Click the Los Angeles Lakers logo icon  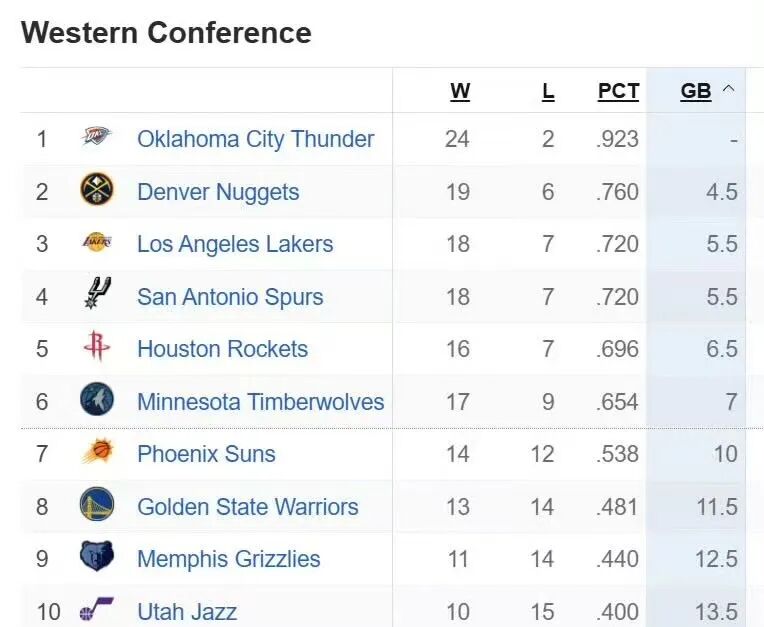(97, 243)
